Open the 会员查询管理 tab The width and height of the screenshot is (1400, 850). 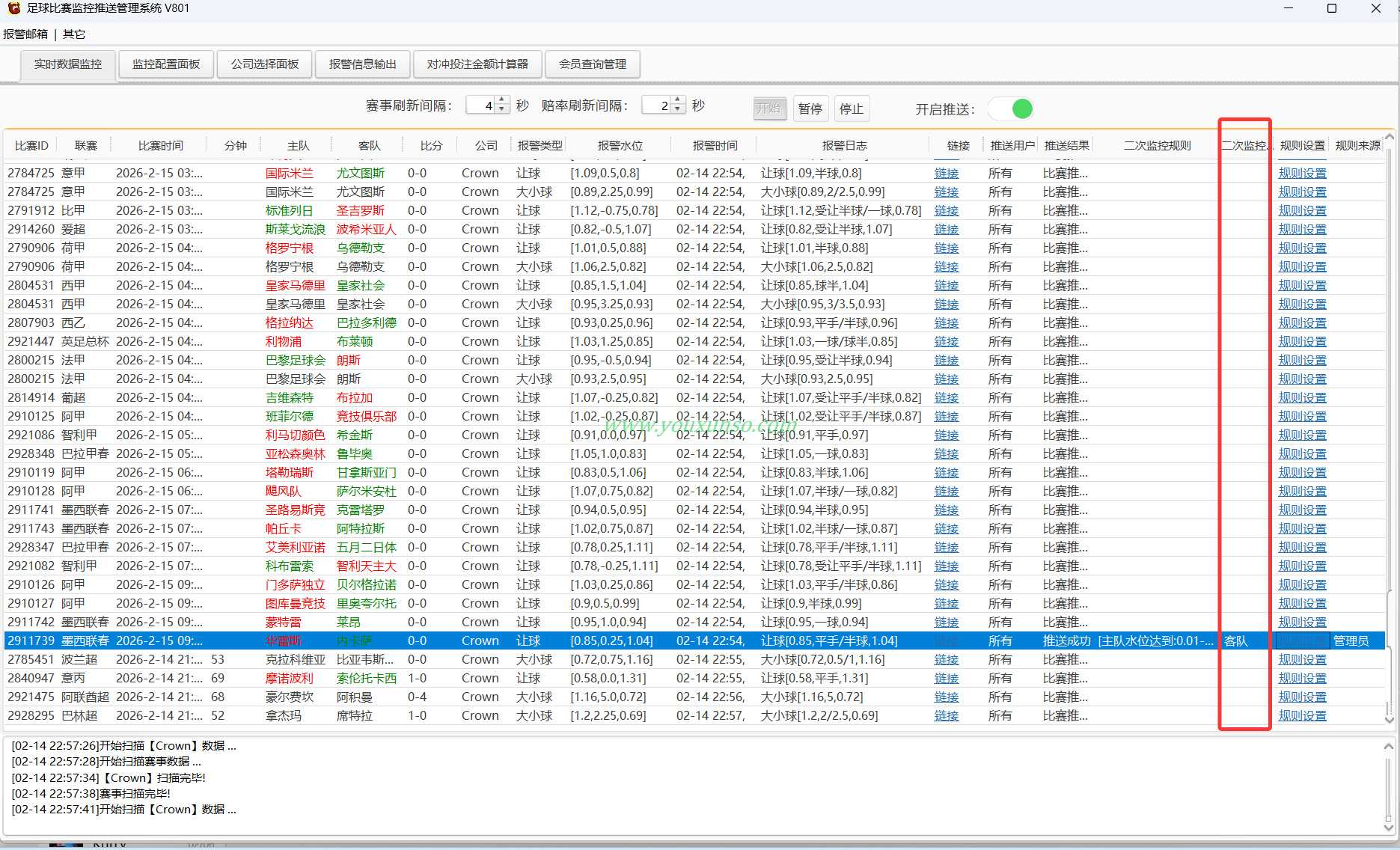click(593, 64)
